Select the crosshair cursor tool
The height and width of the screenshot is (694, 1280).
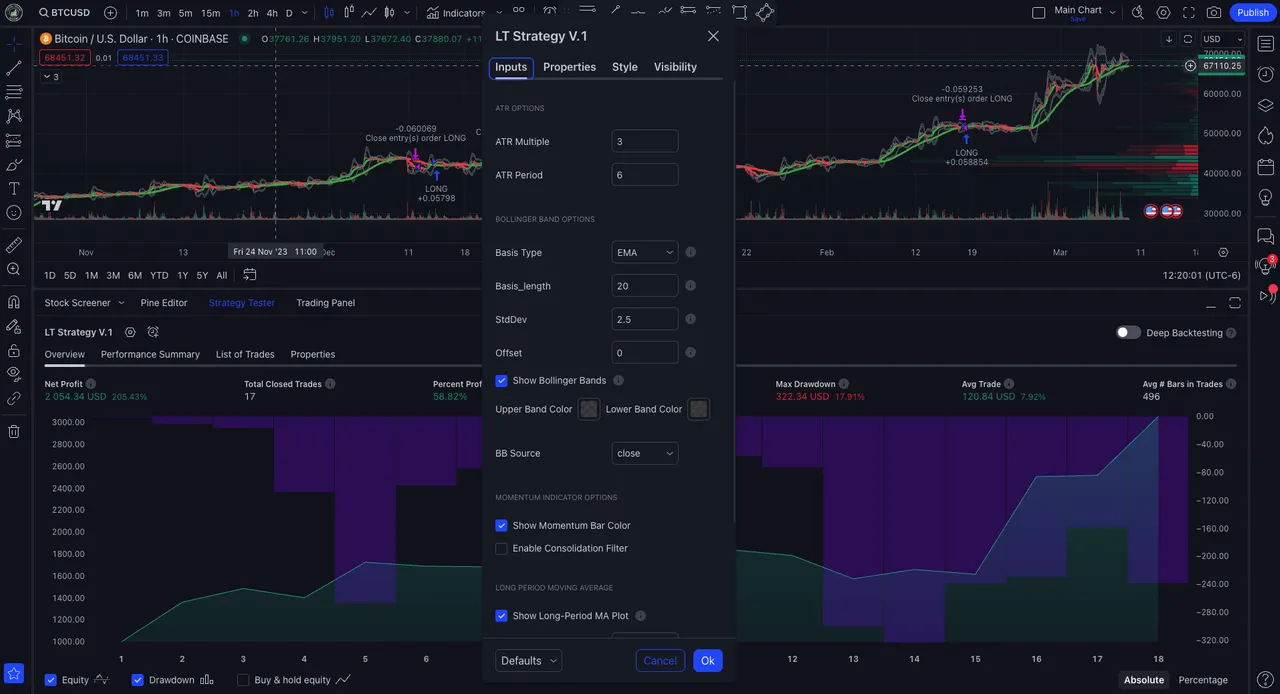tap(14, 44)
